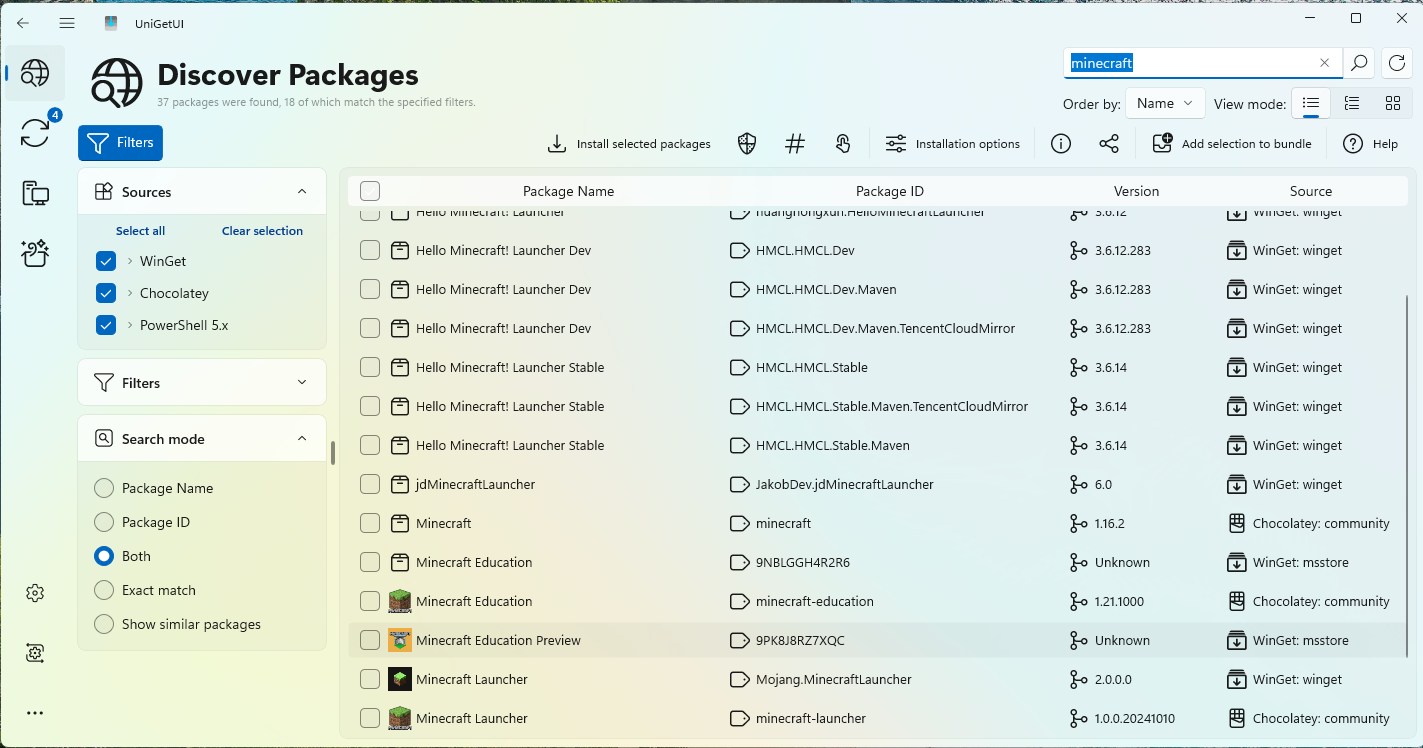The width and height of the screenshot is (1423, 748).
Task: Toggle the blue Filters button
Action: 120,143
